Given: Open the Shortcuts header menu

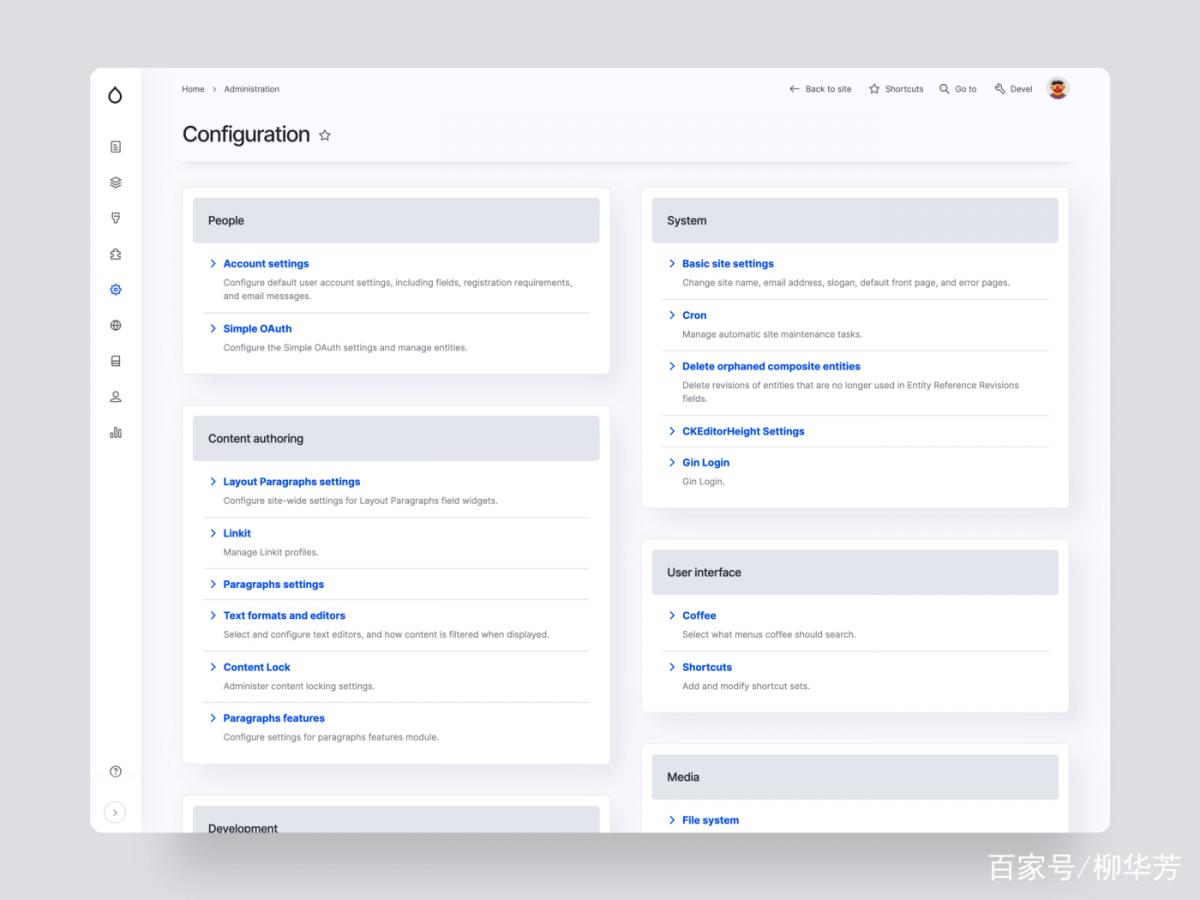Looking at the screenshot, I should pyautogui.click(x=896, y=89).
